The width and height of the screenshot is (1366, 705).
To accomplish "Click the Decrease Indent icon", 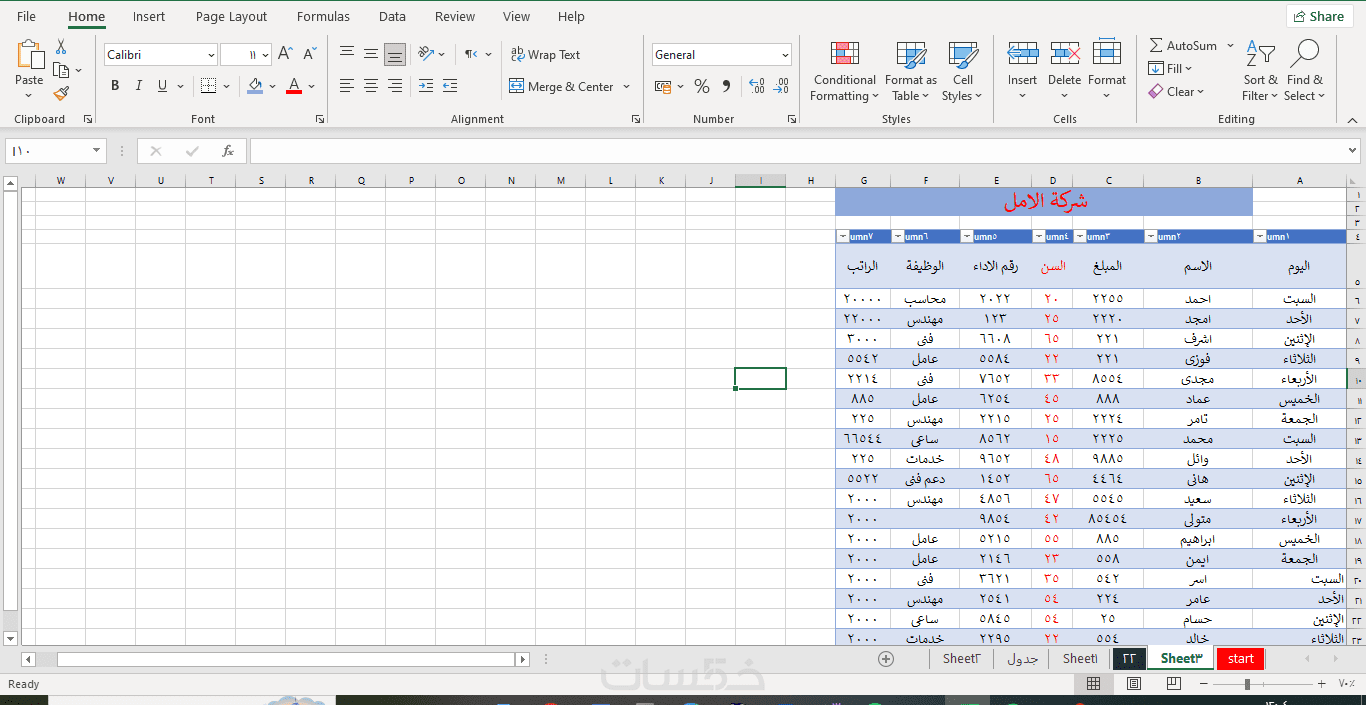I will (426, 86).
